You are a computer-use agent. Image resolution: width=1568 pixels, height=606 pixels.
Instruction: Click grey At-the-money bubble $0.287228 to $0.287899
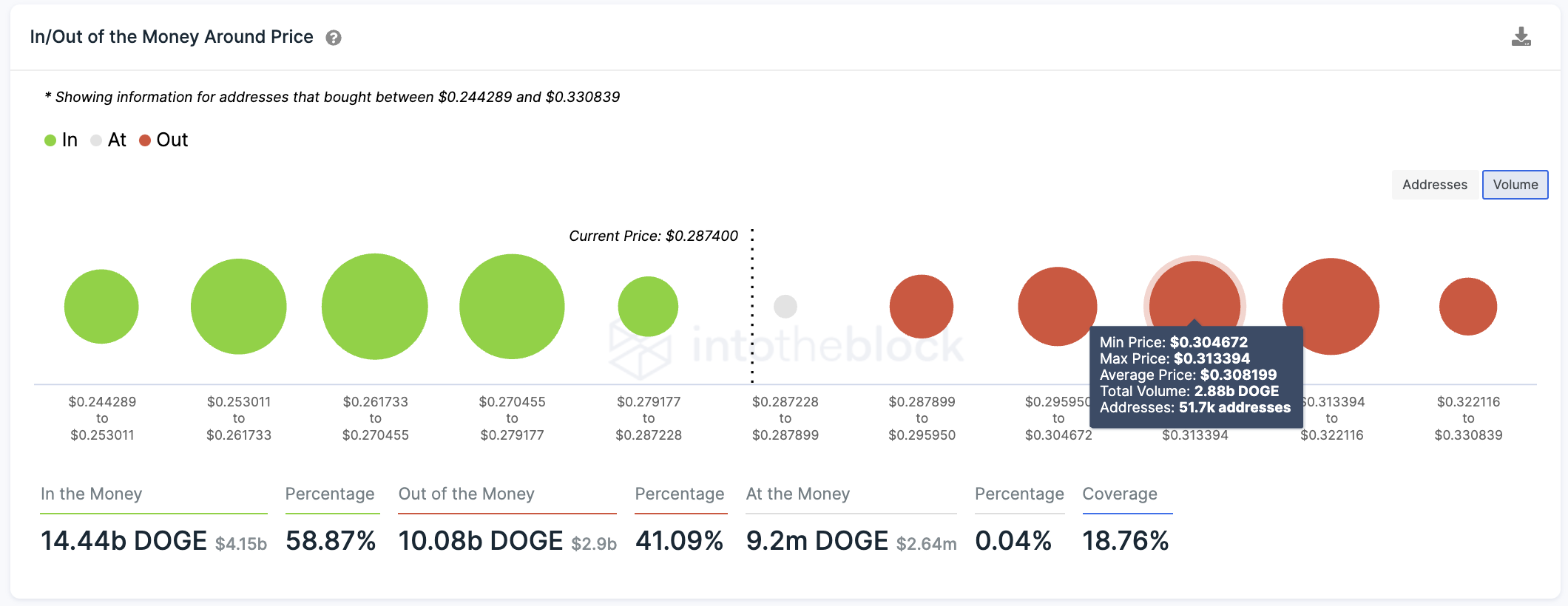785,306
